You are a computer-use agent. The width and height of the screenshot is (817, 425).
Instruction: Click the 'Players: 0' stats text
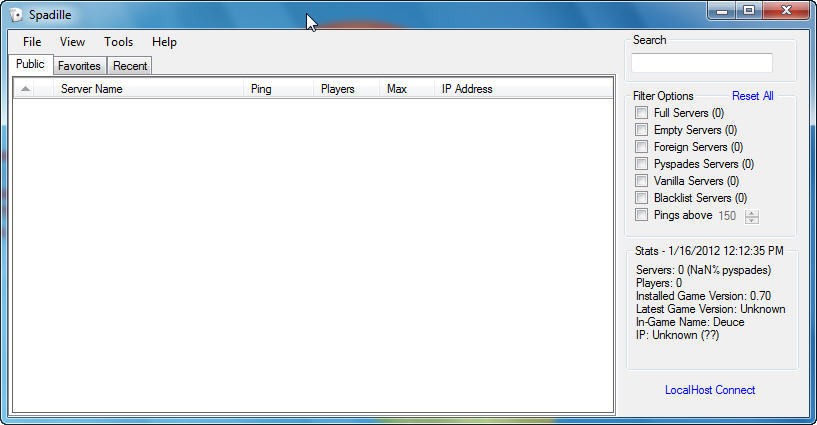tap(659, 283)
